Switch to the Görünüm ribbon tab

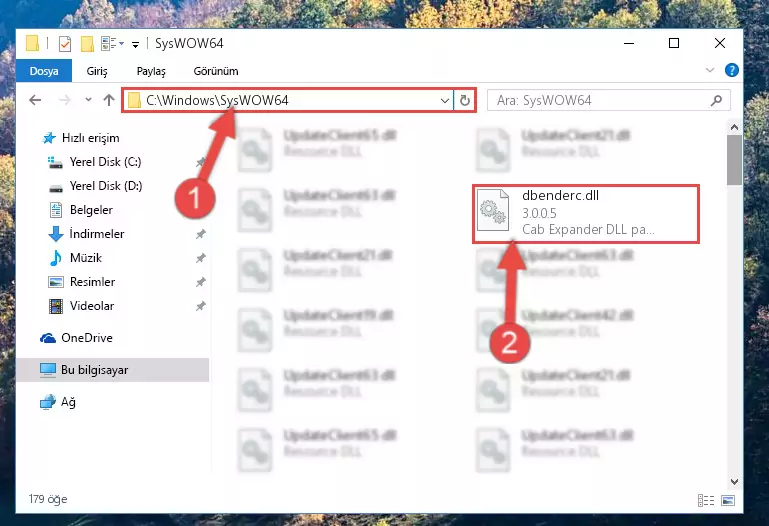pos(216,71)
